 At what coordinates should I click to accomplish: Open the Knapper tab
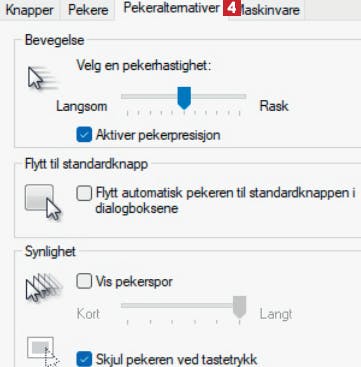(x=30, y=10)
